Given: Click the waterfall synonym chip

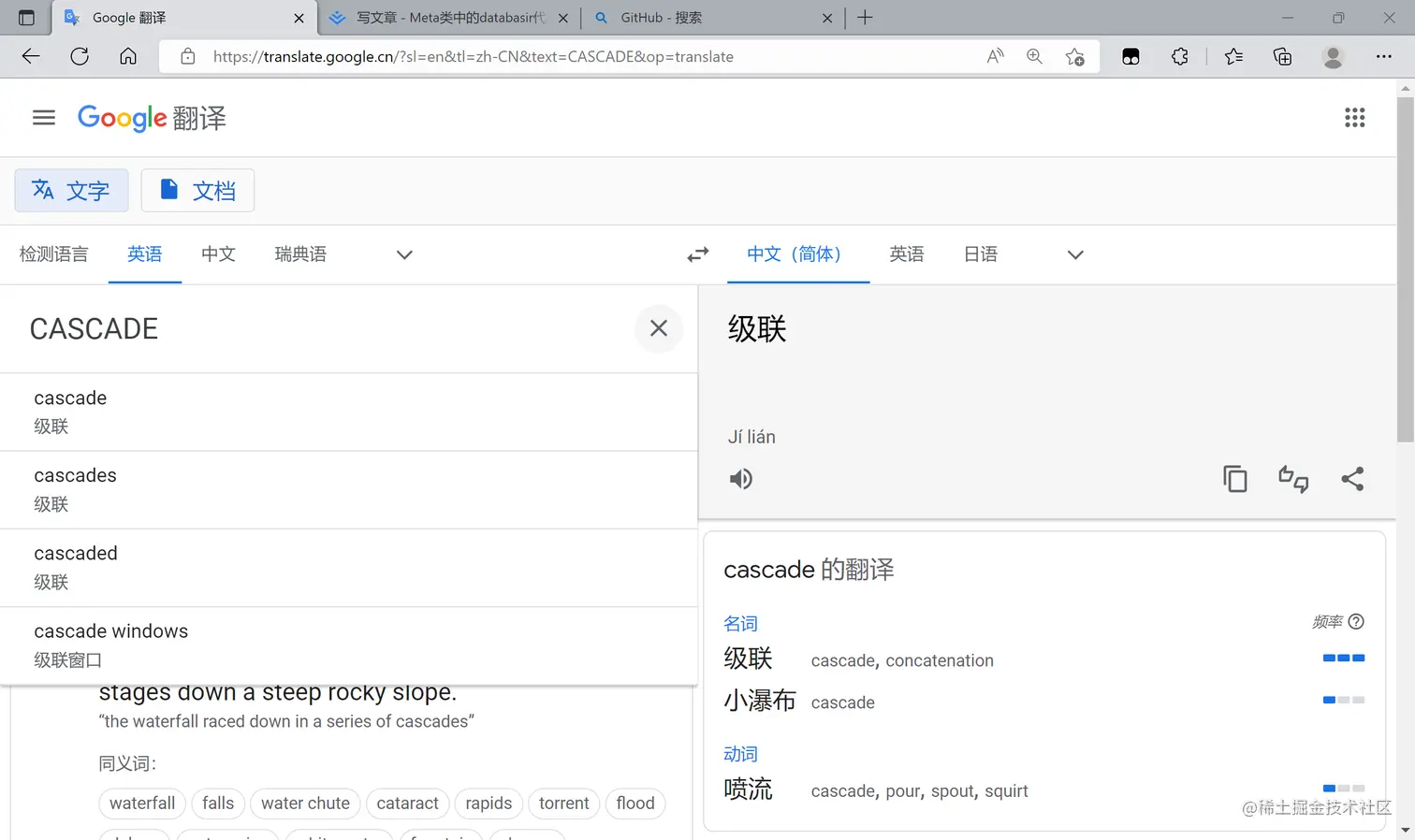Looking at the screenshot, I should (x=142, y=804).
